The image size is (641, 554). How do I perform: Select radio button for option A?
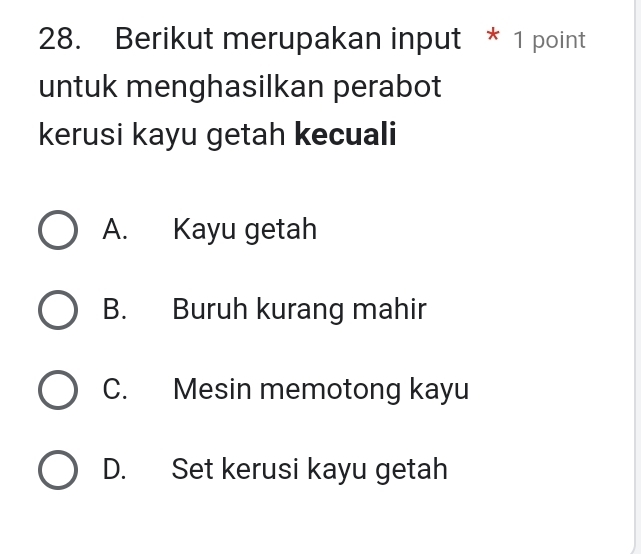point(58,230)
